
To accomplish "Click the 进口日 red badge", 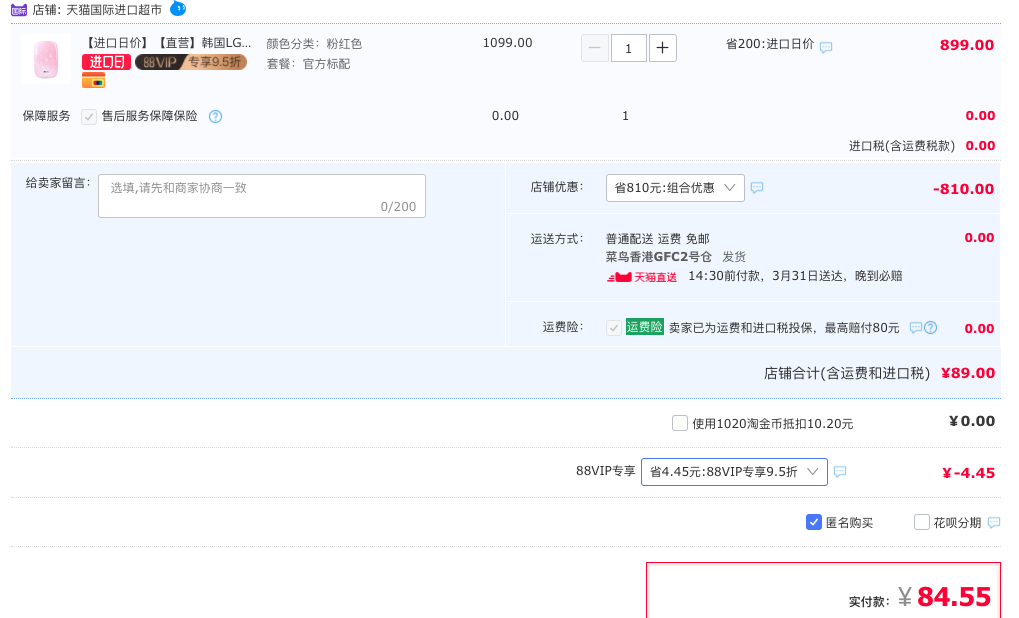I will [x=107, y=62].
